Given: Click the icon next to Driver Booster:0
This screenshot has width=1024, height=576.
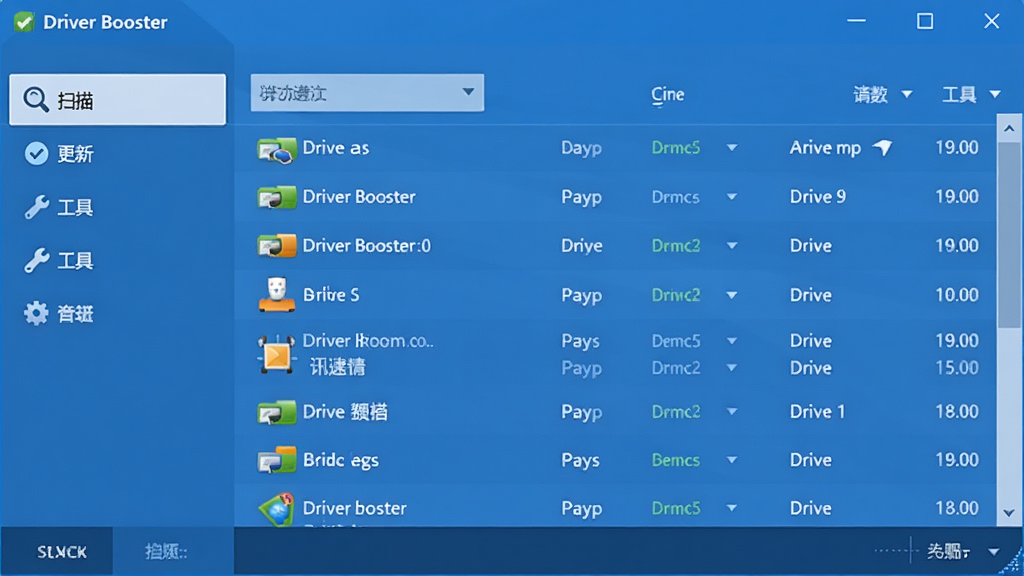Looking at the screenshot, I should (x=276, y=246).
